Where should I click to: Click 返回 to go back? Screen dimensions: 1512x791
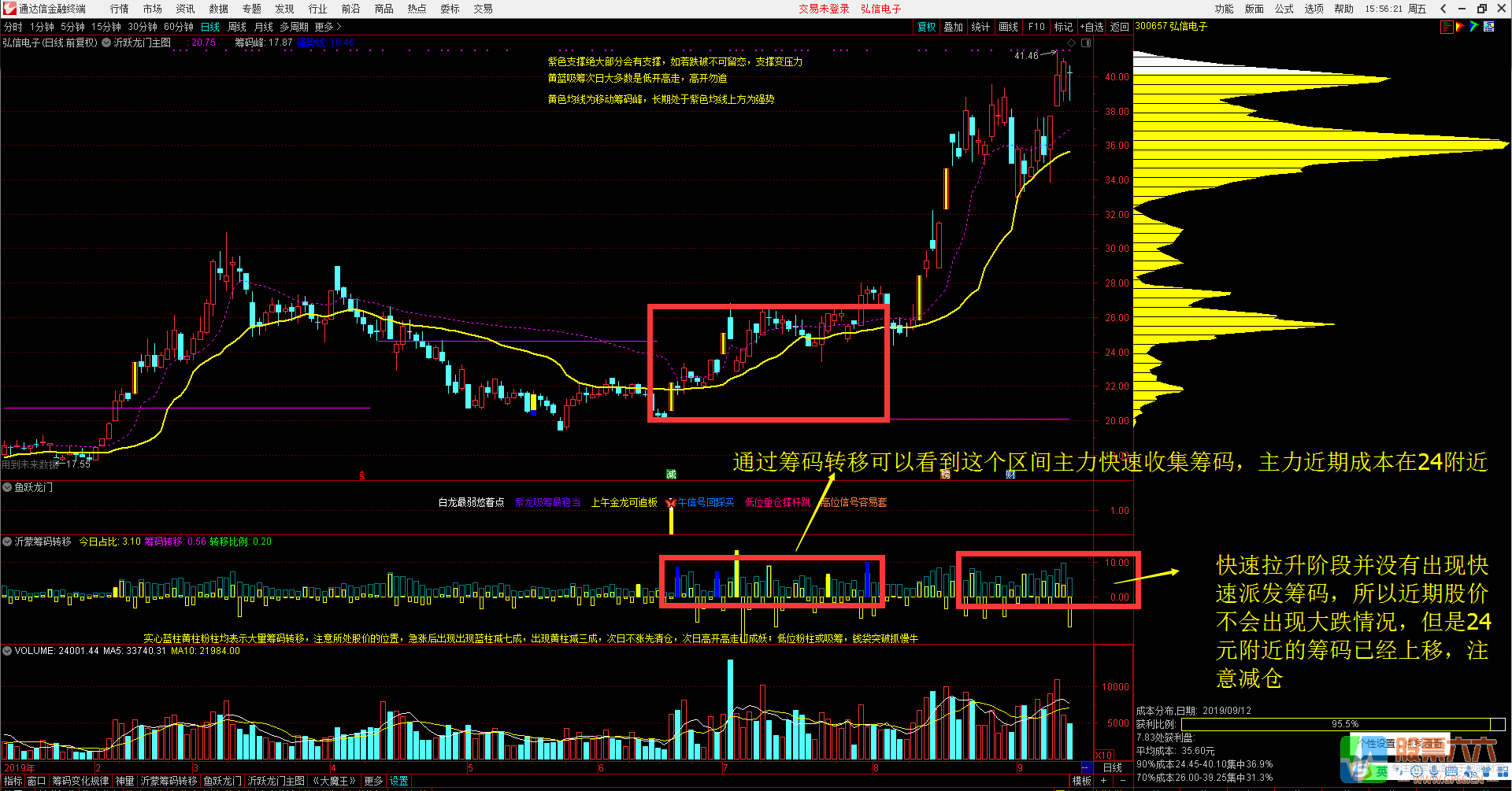click(x=1119, y=27)
